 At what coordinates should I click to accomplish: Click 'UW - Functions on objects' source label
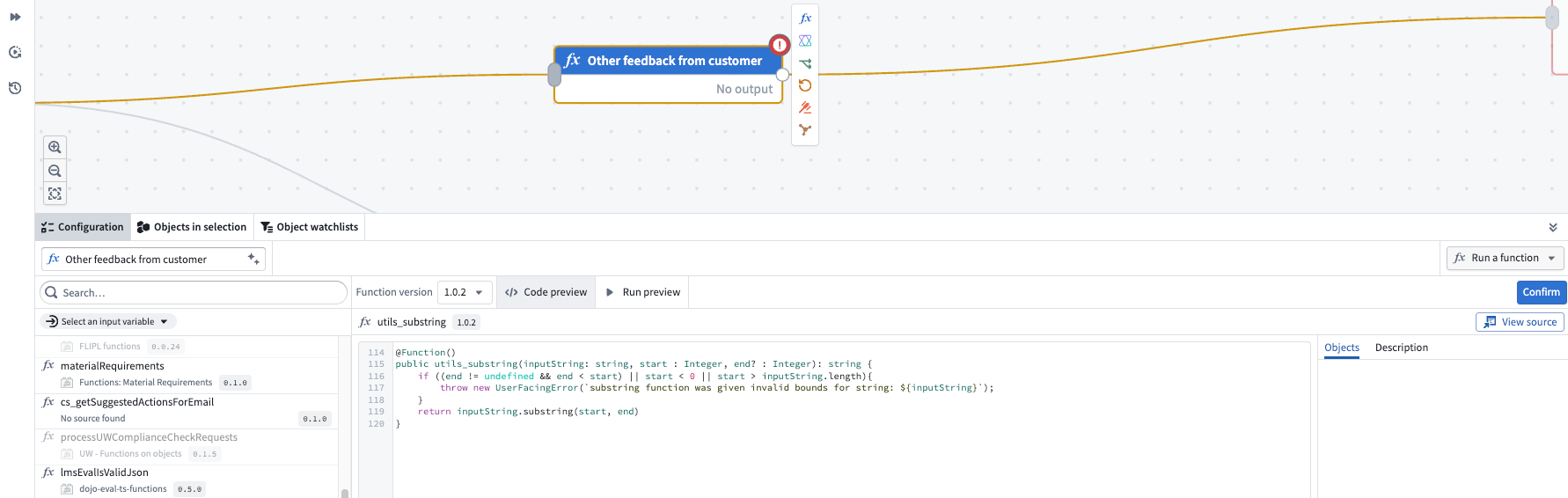coord(130,454)
